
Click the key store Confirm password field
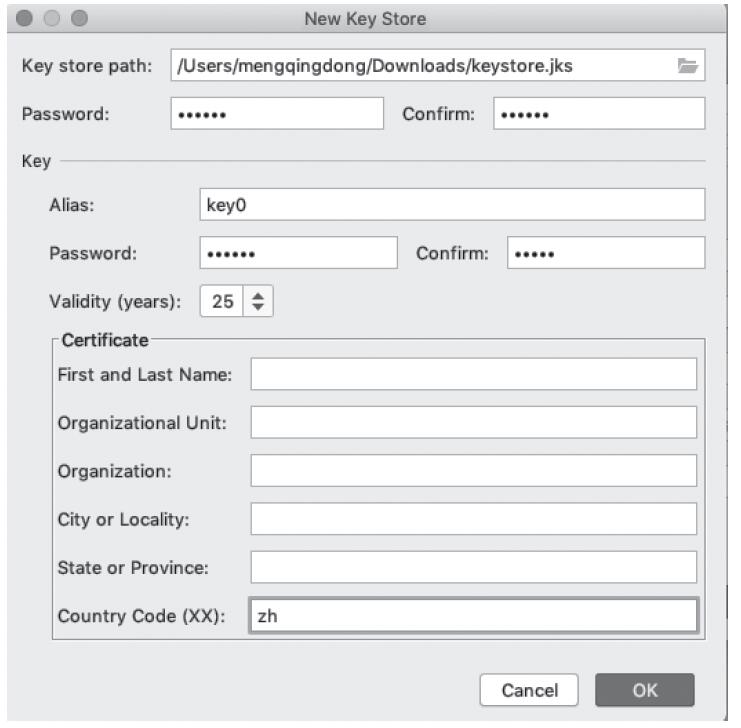pos(598,114)
